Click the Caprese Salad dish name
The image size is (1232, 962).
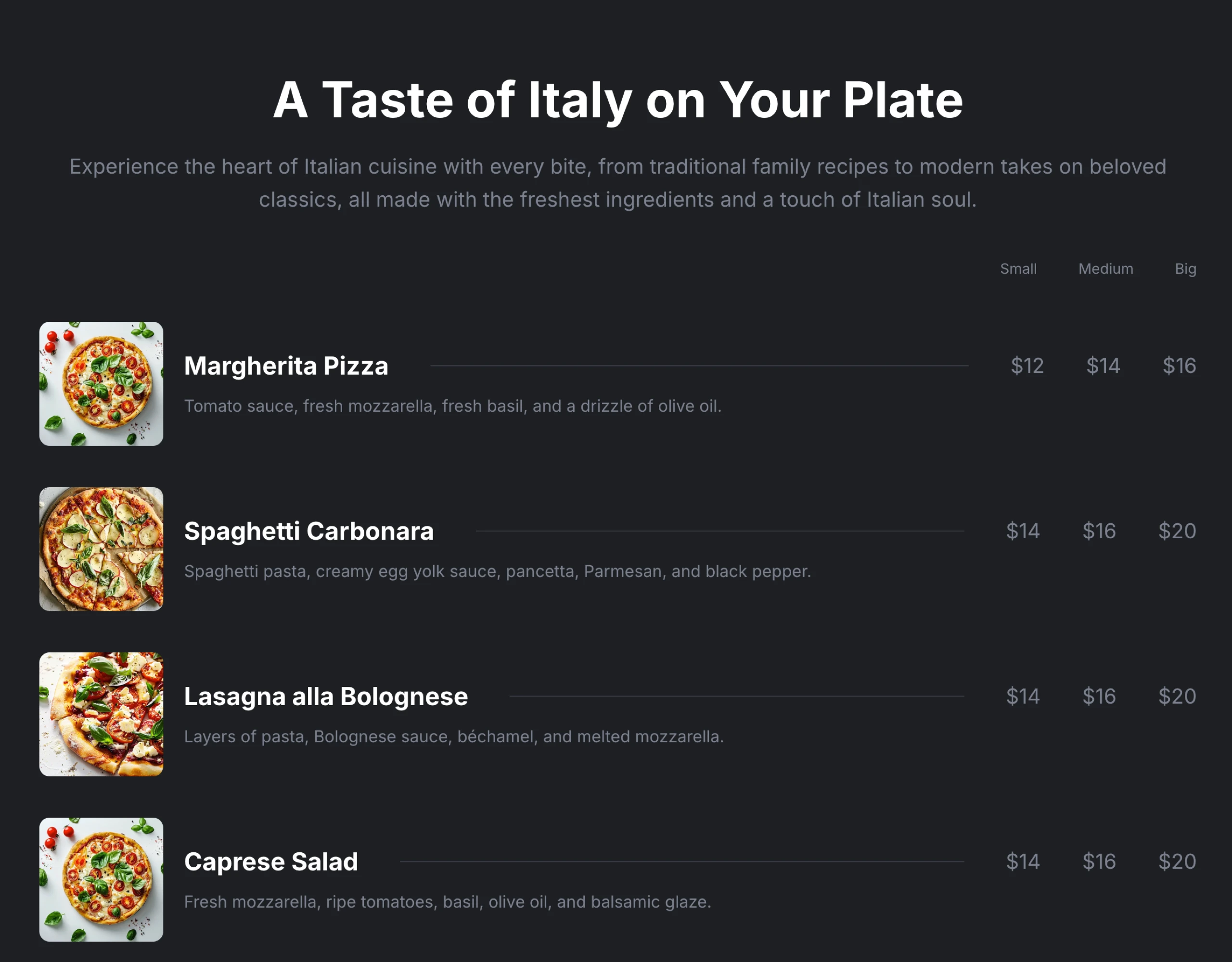point(271,861)
